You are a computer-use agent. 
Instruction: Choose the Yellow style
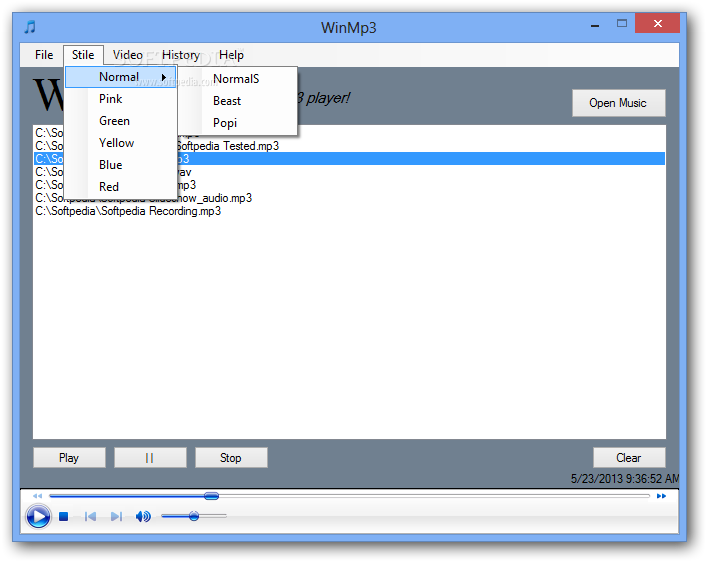[x=121, y=143]
